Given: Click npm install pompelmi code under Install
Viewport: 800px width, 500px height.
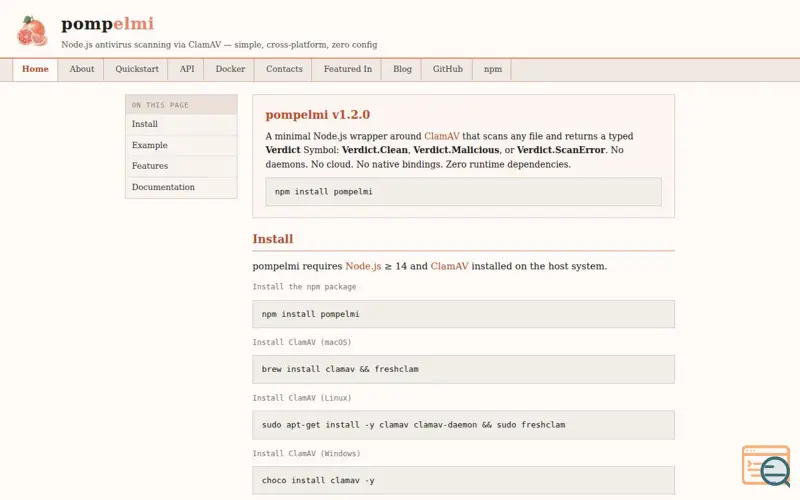Looking at the screenshot, I should pyautogui.click(x=463, y=314).
